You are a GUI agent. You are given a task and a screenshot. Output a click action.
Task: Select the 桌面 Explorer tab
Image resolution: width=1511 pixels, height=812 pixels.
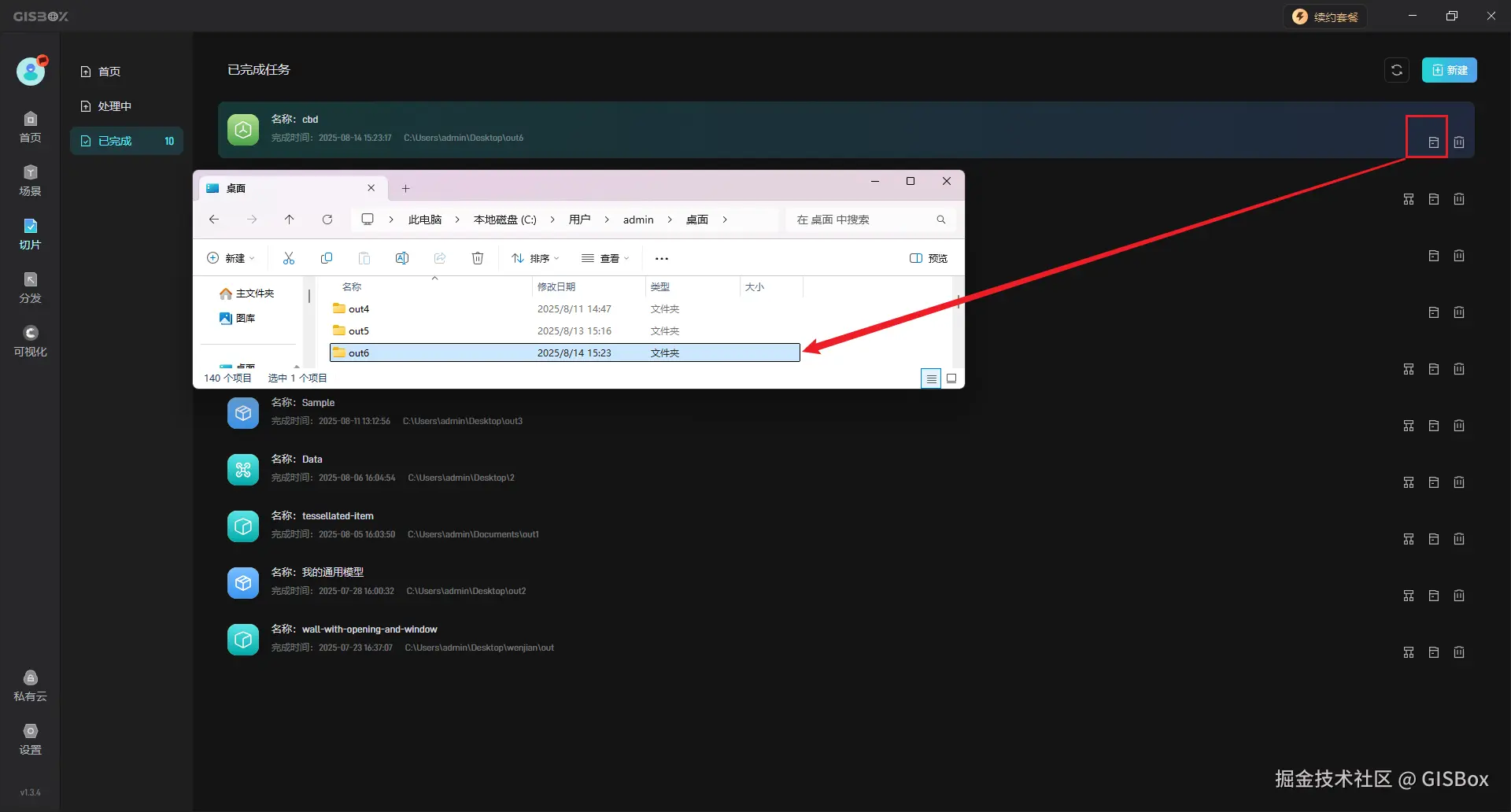click(291, 188)
